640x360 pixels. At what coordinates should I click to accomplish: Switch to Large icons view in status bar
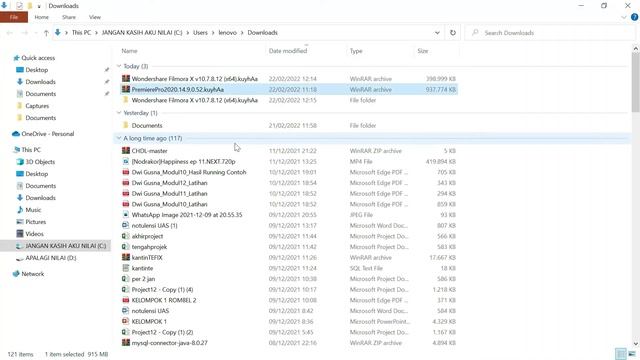click(632, 354)
